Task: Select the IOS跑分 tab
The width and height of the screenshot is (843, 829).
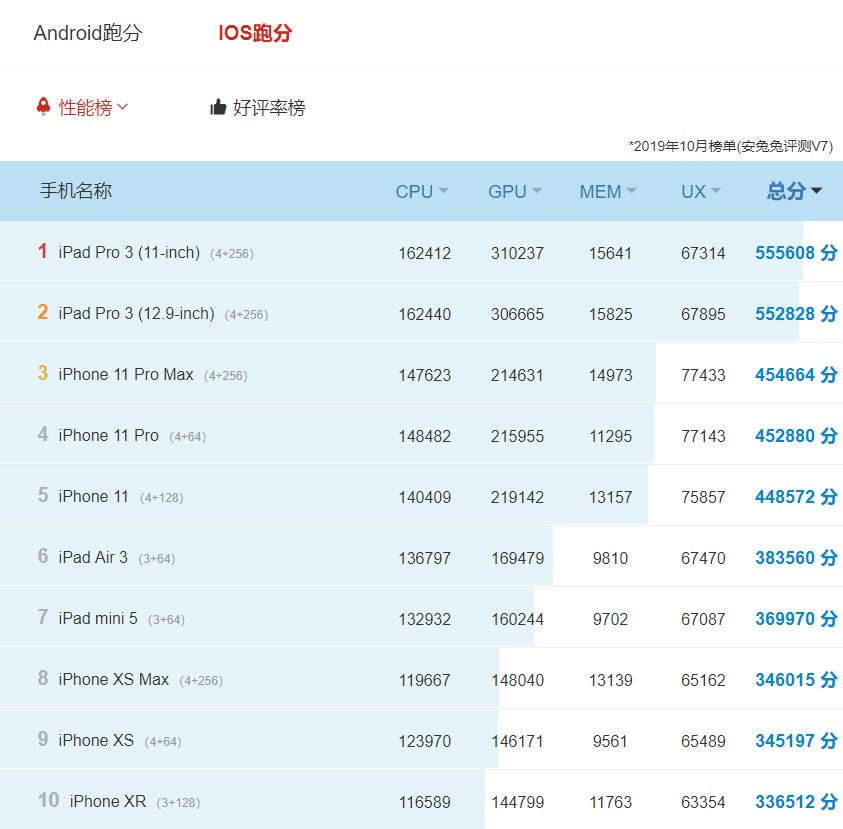Action: (x=255, y=33)
